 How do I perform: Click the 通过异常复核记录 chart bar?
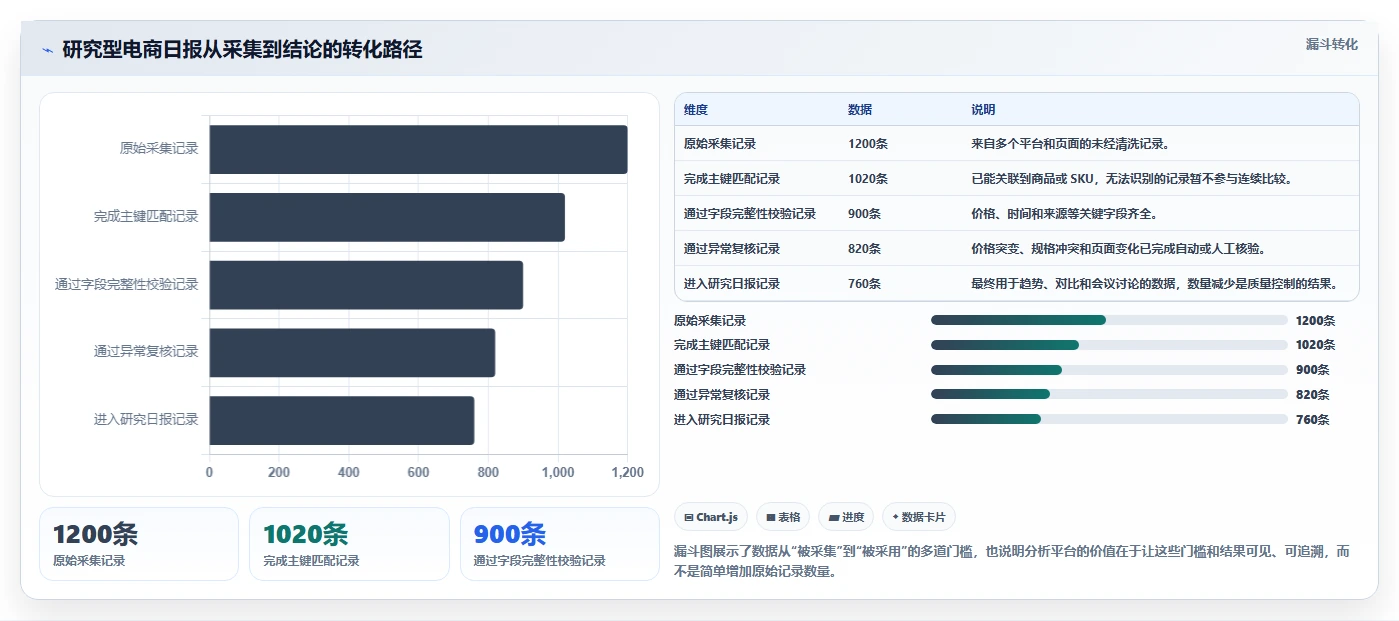[x=352, y=352]
